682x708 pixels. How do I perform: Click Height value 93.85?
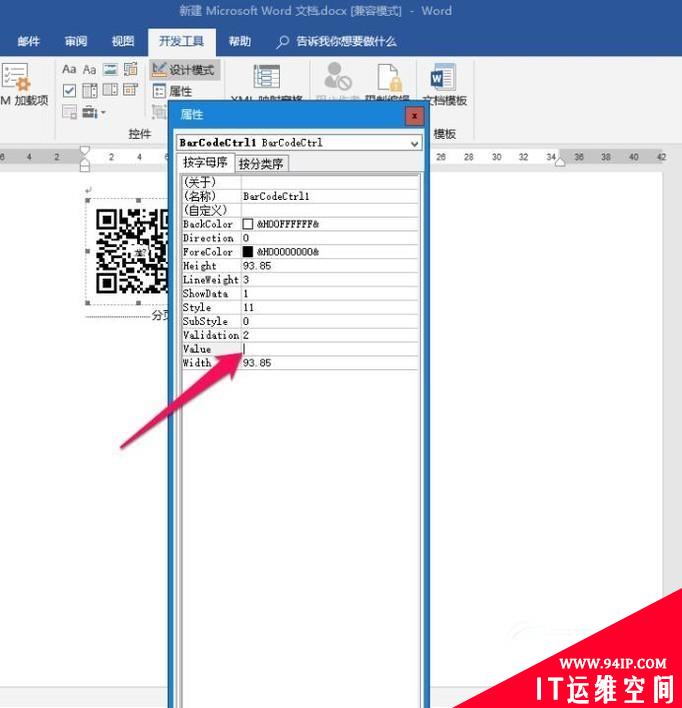(330, 266)
